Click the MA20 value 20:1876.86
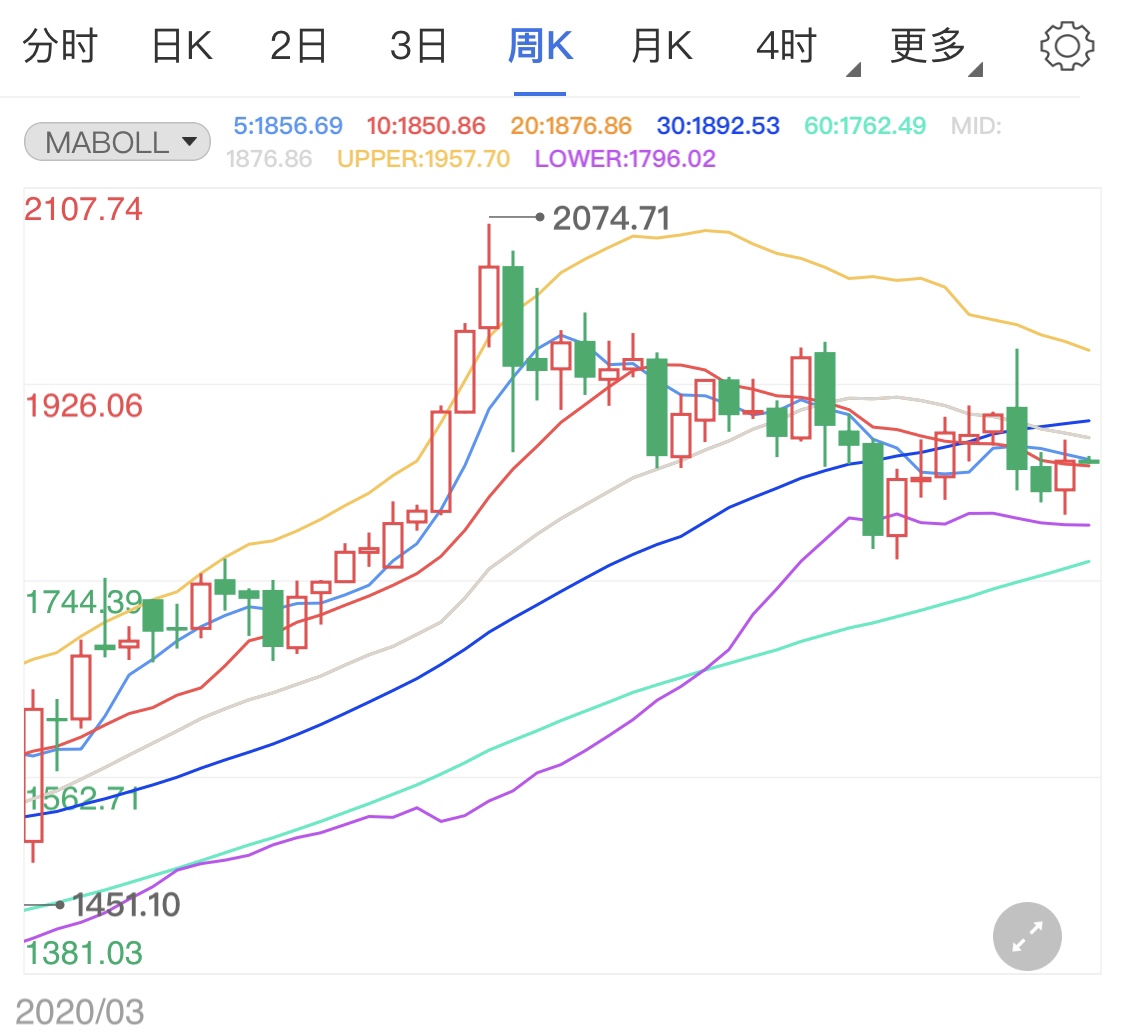This screenshot has height=1034, width=1125. coord(571,126)
